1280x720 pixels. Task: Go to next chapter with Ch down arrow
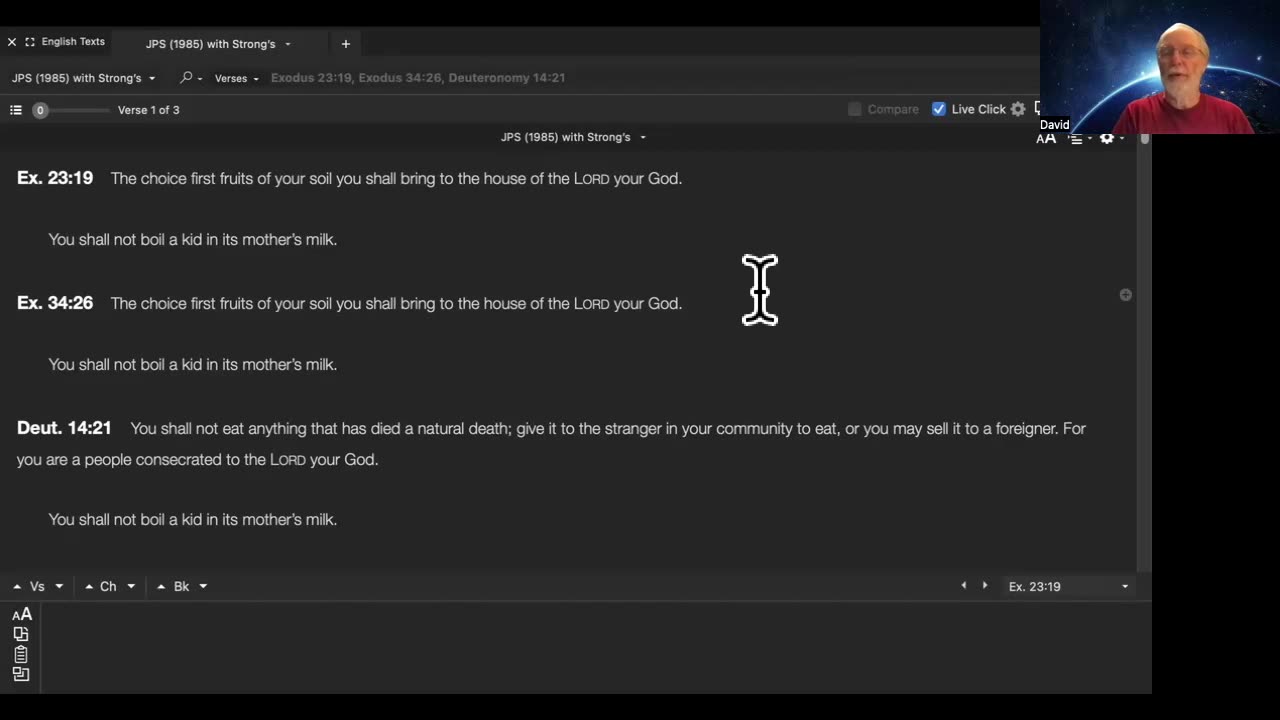131,587
